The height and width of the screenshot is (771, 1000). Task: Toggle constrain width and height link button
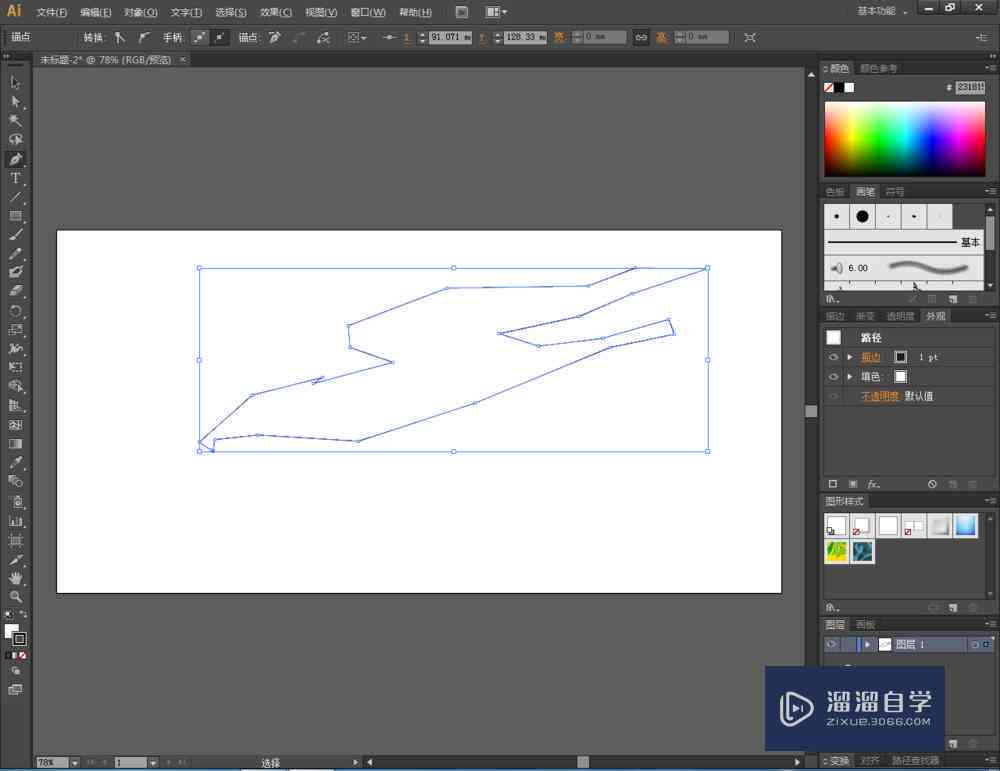(x=641, y=38)
